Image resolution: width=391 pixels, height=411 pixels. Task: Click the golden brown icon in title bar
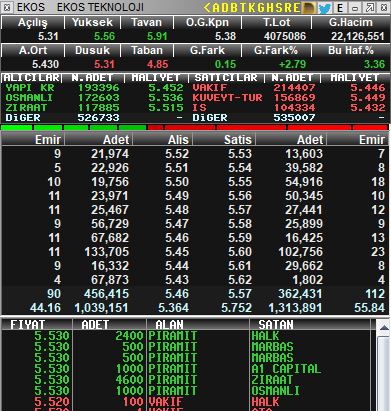tap(309, 7)
